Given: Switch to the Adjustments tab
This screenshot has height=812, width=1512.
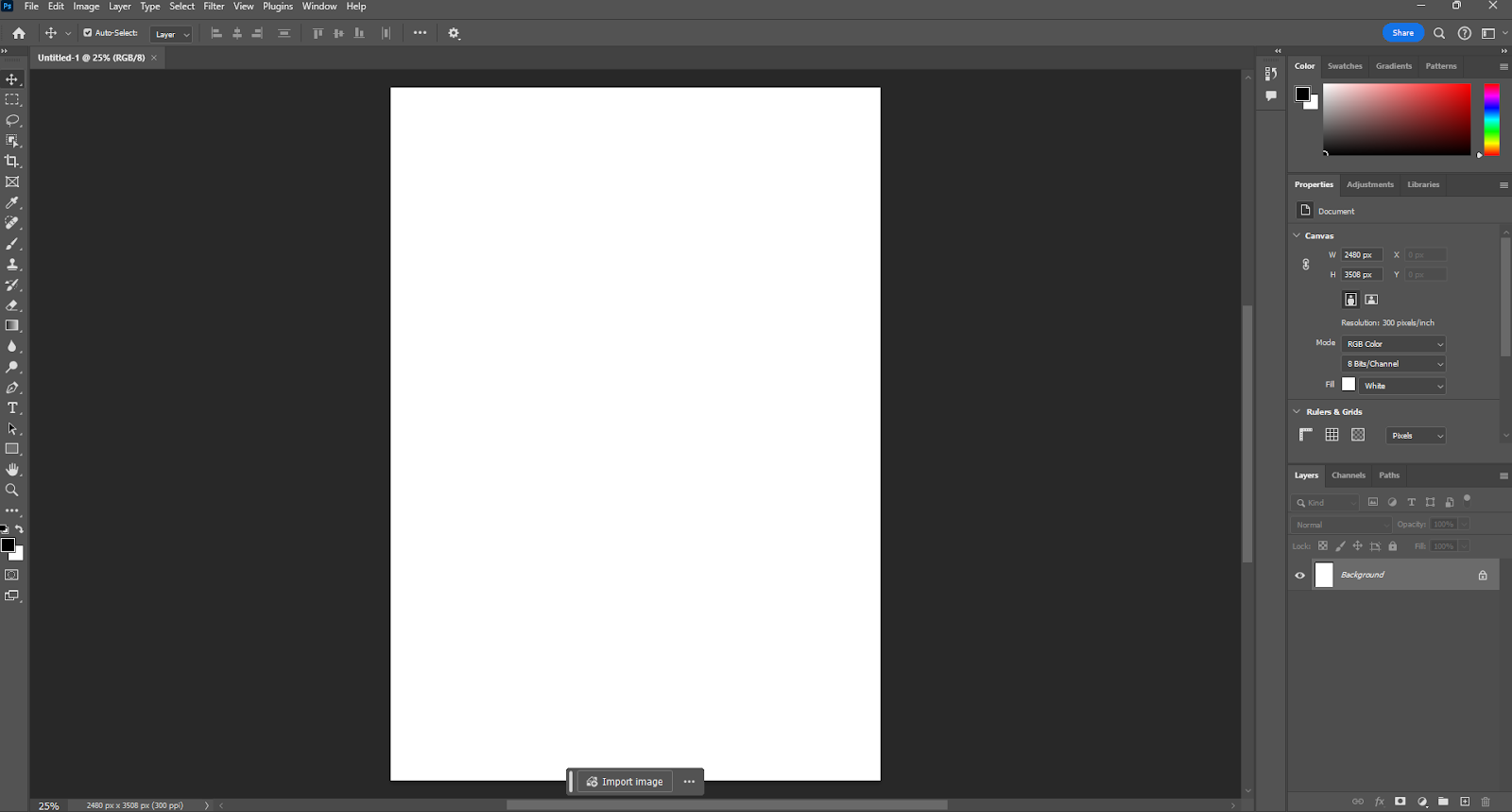Looking at the screenshot, I should click(1370, 184).
